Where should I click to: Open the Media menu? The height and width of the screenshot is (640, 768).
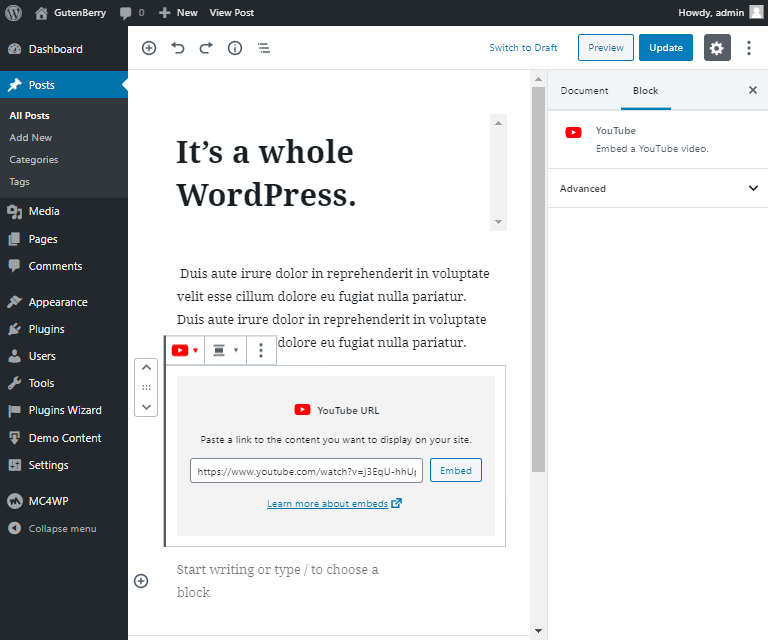(64, 211)
